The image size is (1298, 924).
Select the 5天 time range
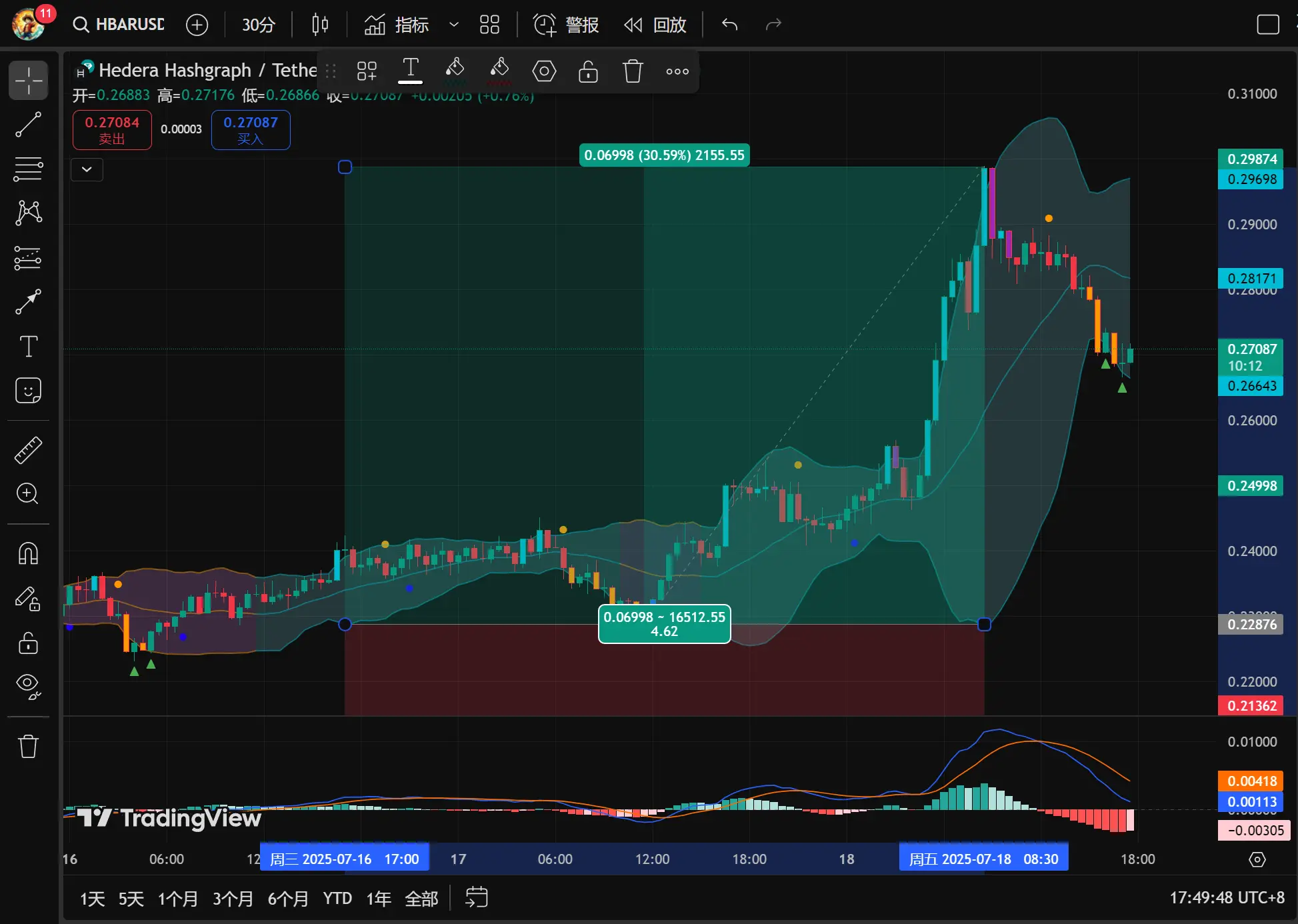pos(131,899)
